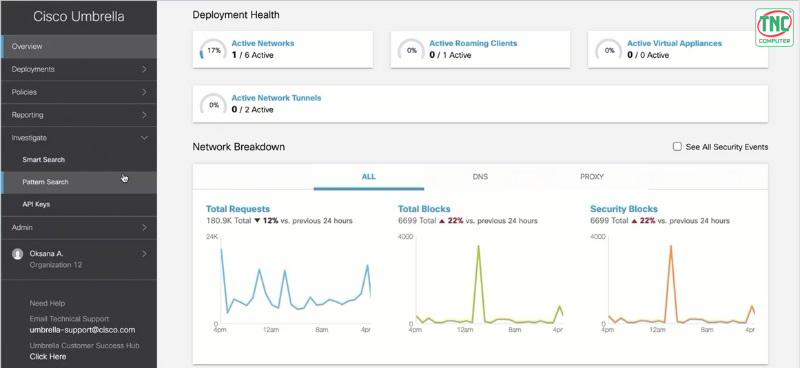Open the Active Virtual Appliances link
The image size is (800, 368).
(674, 43)
